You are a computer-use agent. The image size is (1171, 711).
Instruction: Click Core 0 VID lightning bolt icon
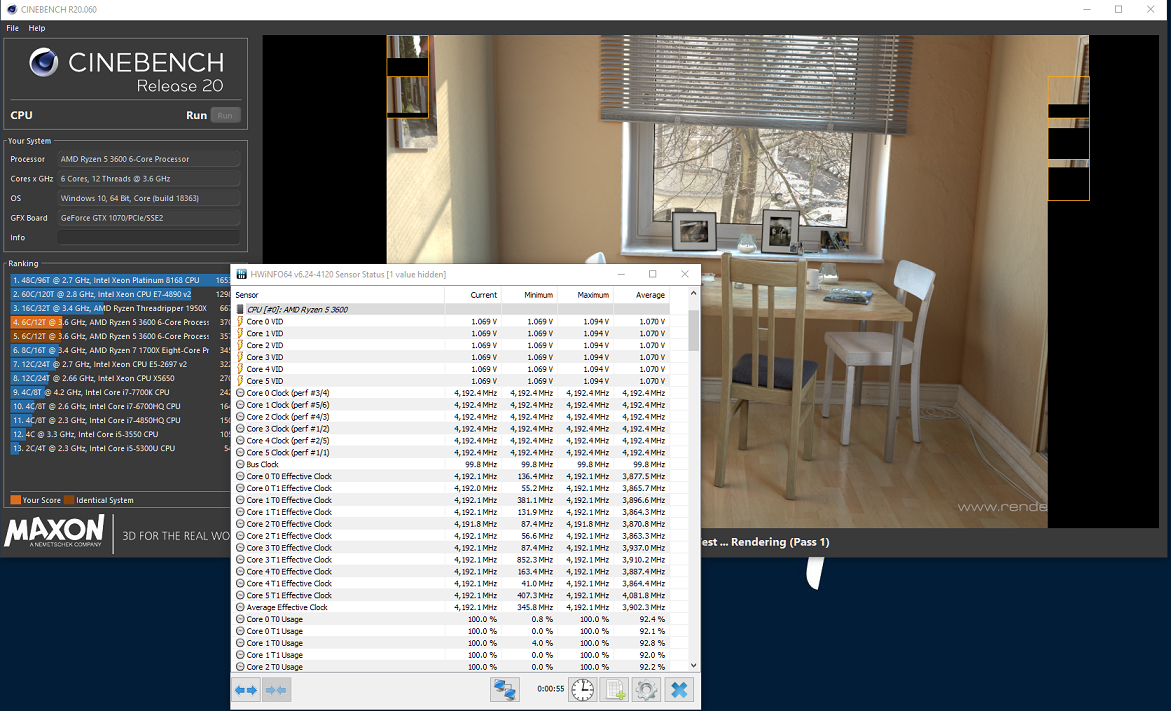[x=240, y=321]
